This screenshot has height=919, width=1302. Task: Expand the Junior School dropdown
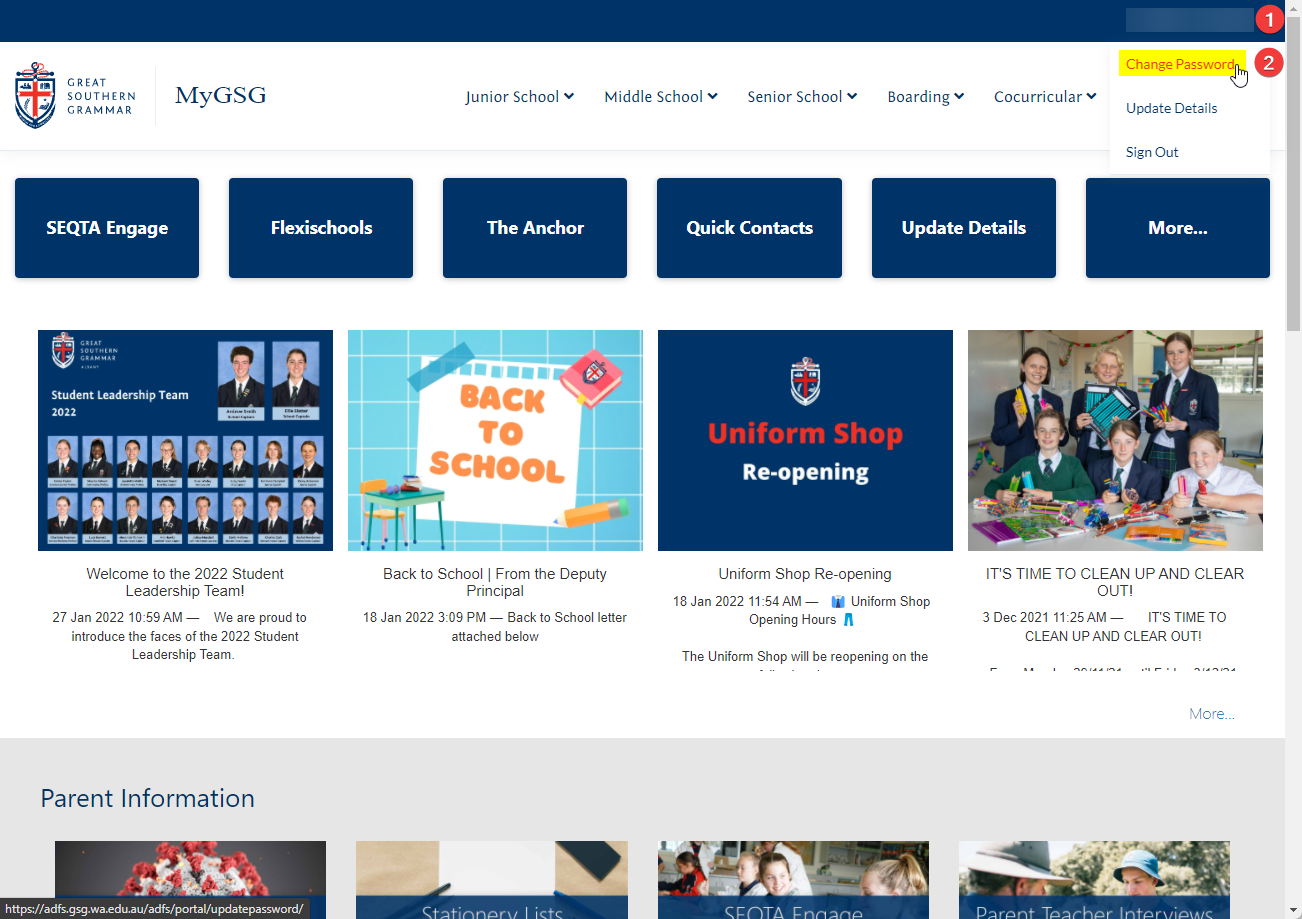519,96
